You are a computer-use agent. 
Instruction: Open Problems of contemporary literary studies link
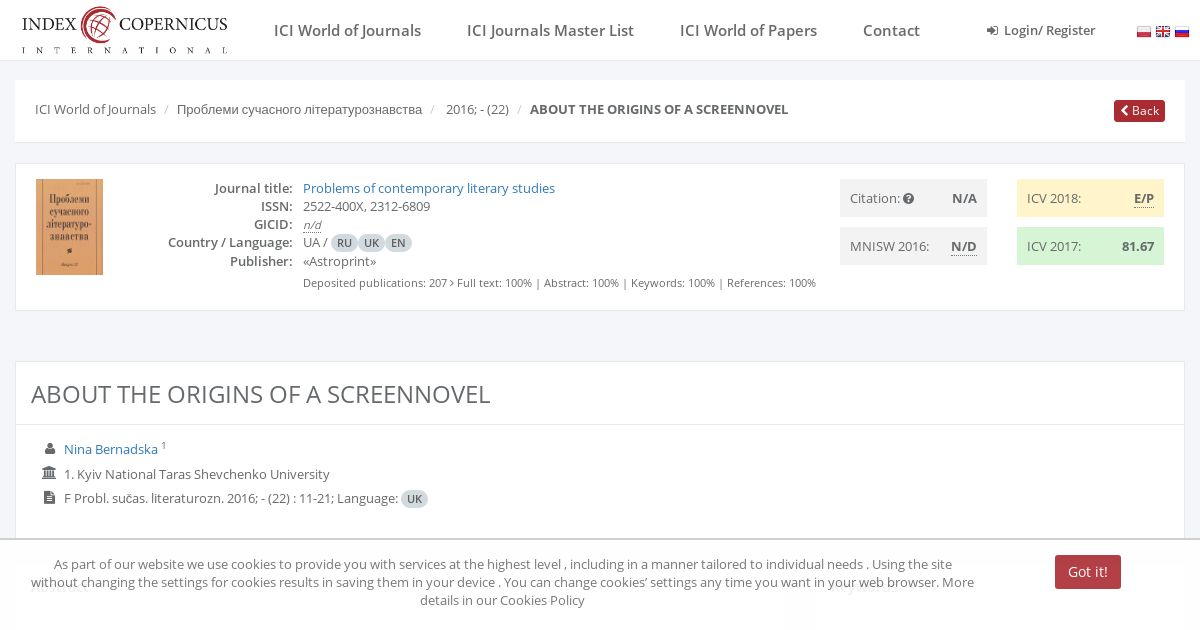[x=429, y=188]
